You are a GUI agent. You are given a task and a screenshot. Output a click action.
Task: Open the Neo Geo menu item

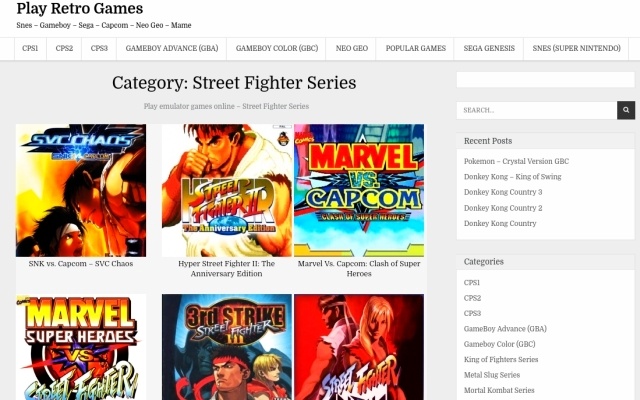pyautogui.click(x=351, y=49)
